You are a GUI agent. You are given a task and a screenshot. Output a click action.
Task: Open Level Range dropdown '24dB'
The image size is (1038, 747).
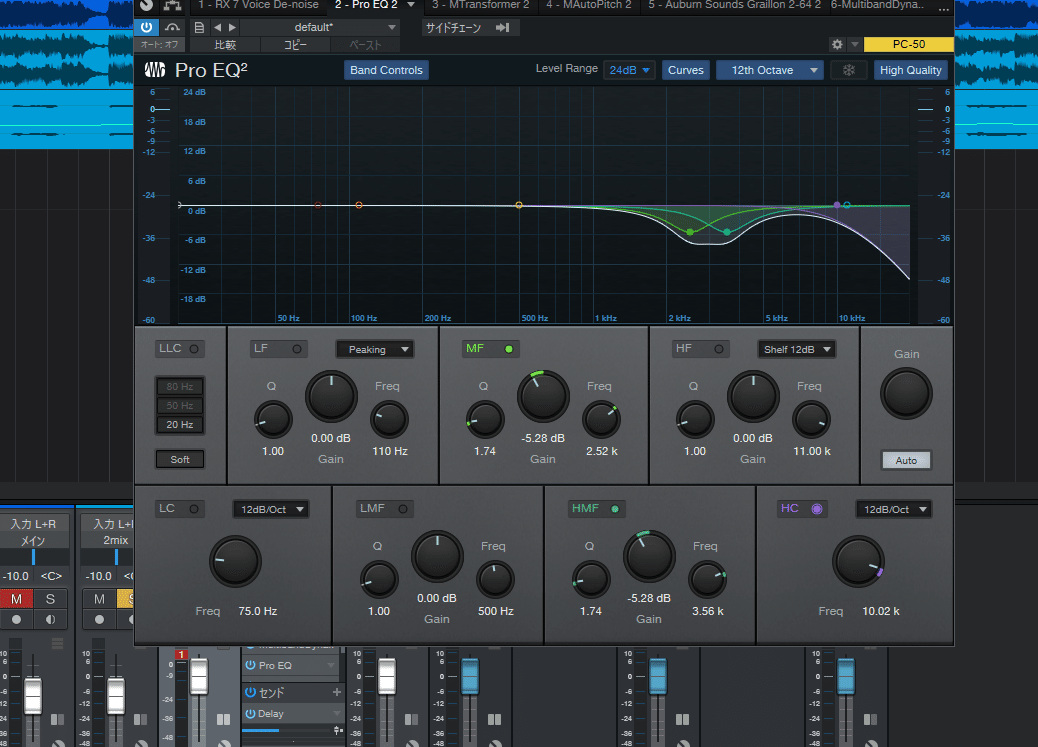630,70
